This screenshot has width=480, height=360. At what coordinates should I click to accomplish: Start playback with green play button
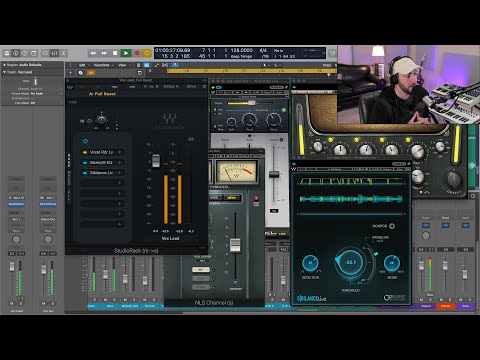[x=126, y=53]
